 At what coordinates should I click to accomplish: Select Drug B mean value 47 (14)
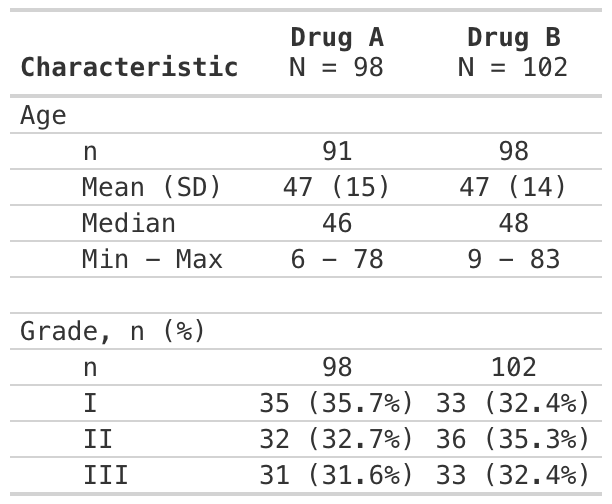click(513, 187)
